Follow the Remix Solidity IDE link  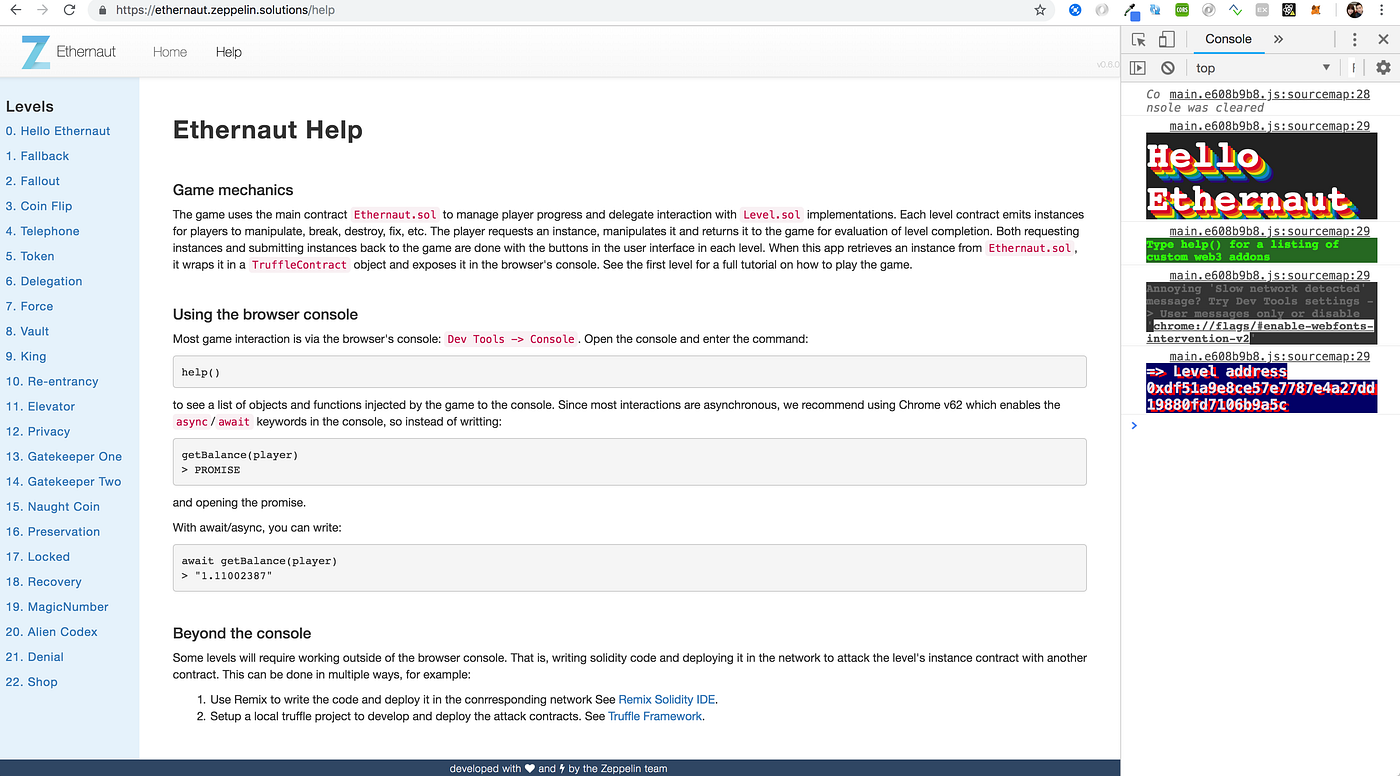point(667,699)
